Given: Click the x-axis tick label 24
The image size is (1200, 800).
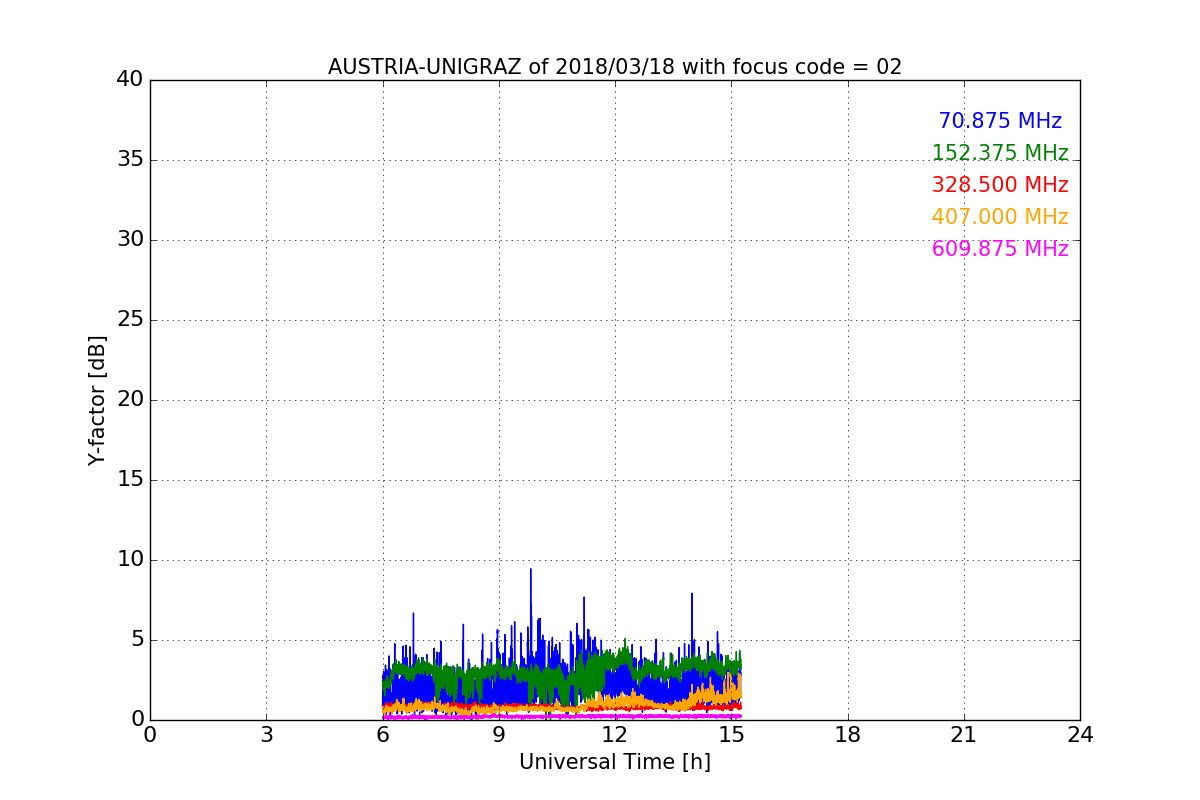Looking at the screenshot, I should click(x=1080, y=735).
